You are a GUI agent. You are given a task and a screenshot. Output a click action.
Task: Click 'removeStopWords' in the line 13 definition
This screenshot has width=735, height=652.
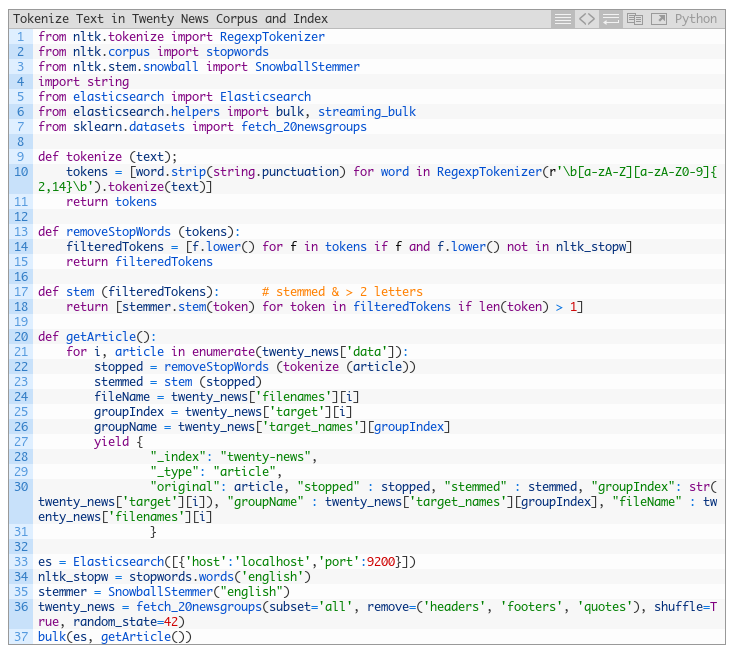pos(118,232)
